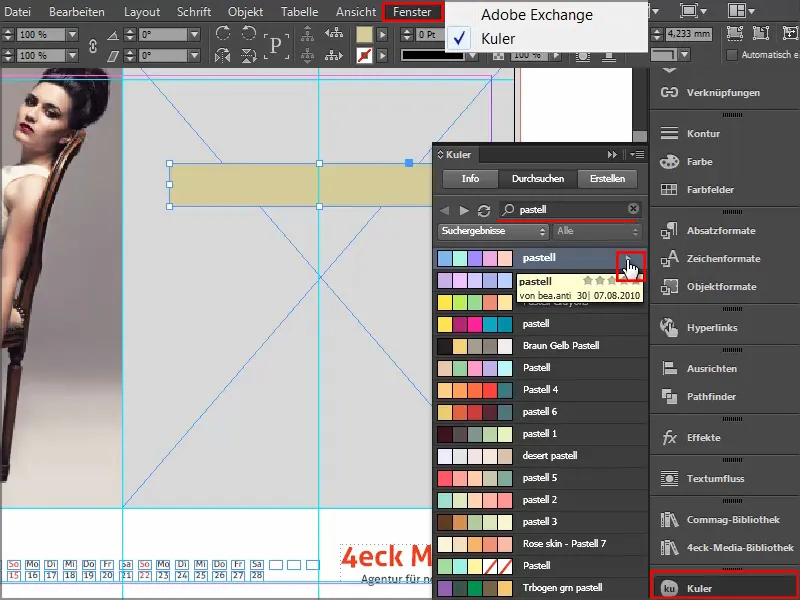
Task: Go to previous Kuler results page
Action: point(445,210)
